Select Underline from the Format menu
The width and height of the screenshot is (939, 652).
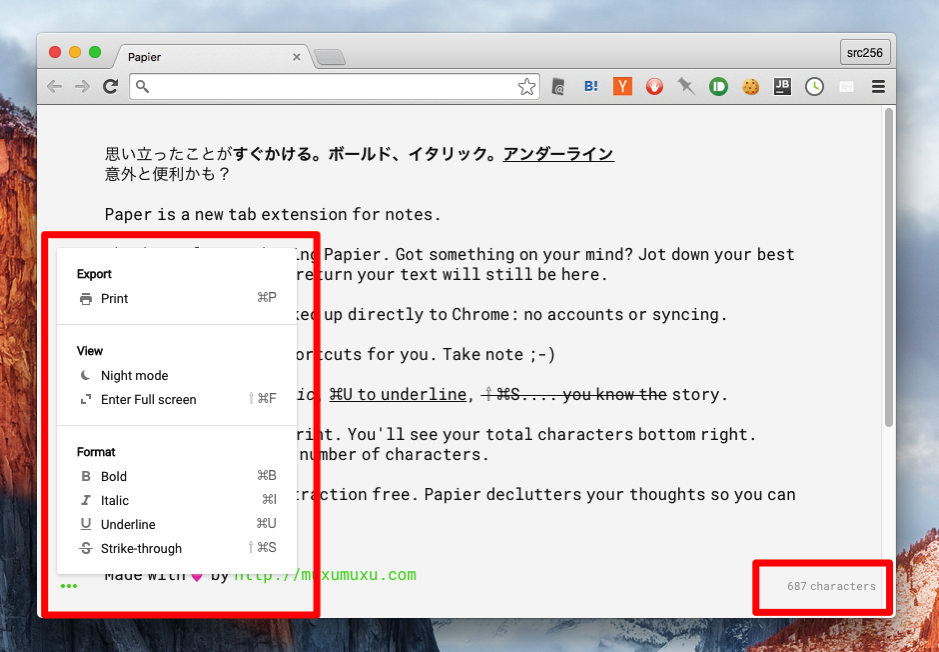[x=177, y=524]
